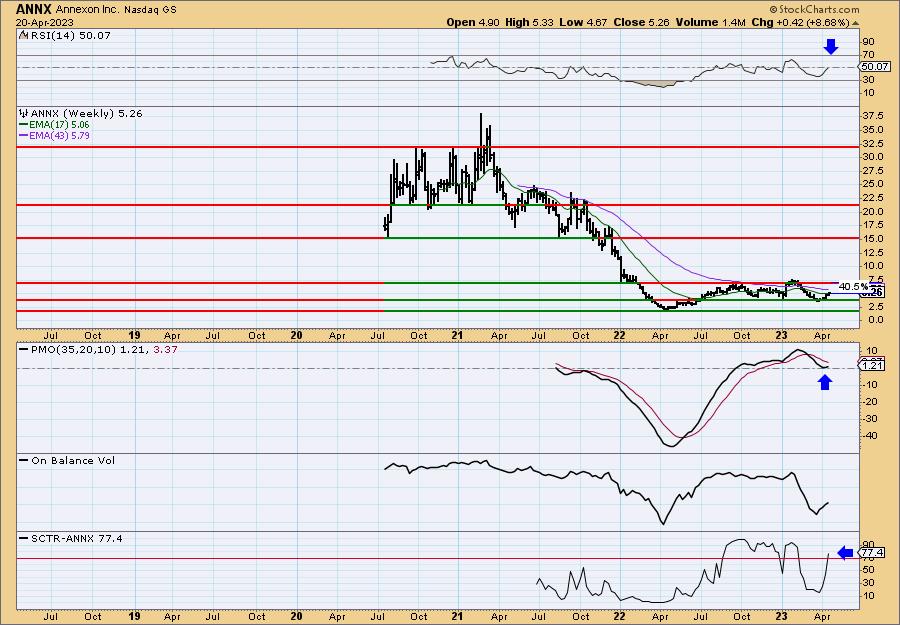This screenshot has width=900, height=625.
Task: Click the RSI(14) 50.07 indicator legend
Action: pyautogui.click(x=71, y=36)
